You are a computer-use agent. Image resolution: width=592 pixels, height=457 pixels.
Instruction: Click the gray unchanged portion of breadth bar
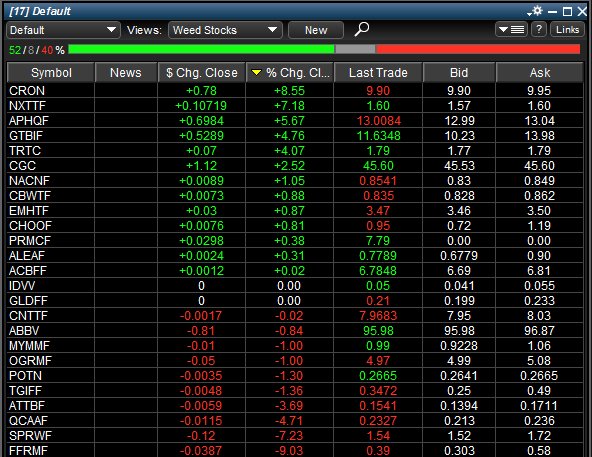tap(355, 49)
